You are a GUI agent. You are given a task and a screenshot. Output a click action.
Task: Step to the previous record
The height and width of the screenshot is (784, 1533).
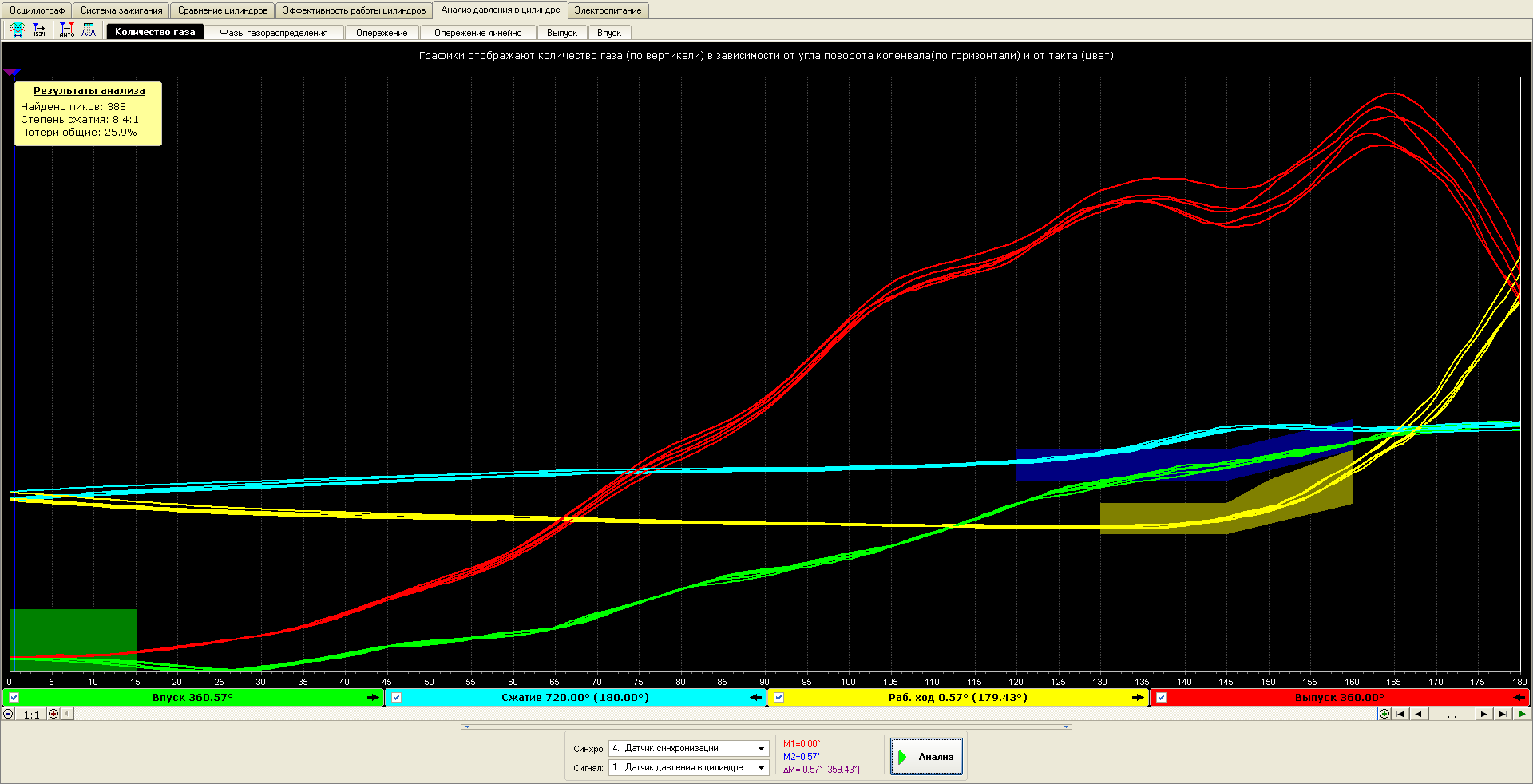(x=1418, y=714)
